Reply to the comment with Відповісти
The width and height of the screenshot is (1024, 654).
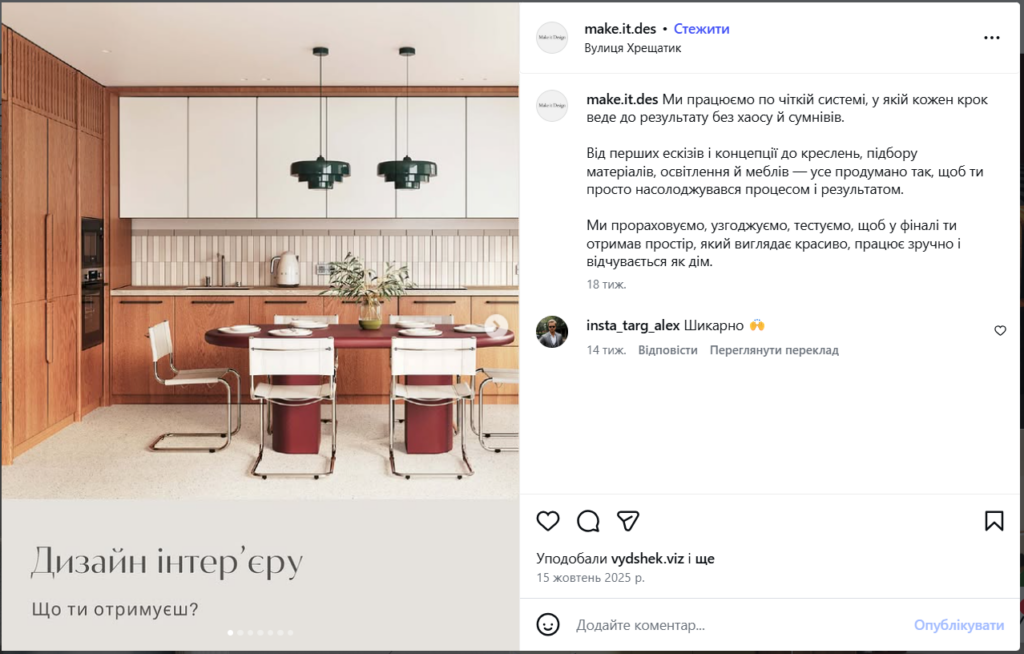[x=667, y=350]
